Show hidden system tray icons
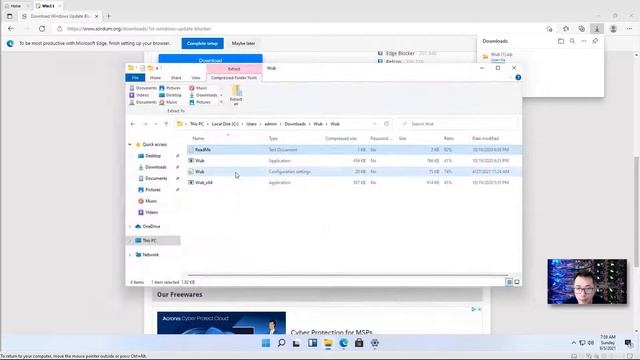This screenshot has width=640, height=360. click(x=573, y=343)
